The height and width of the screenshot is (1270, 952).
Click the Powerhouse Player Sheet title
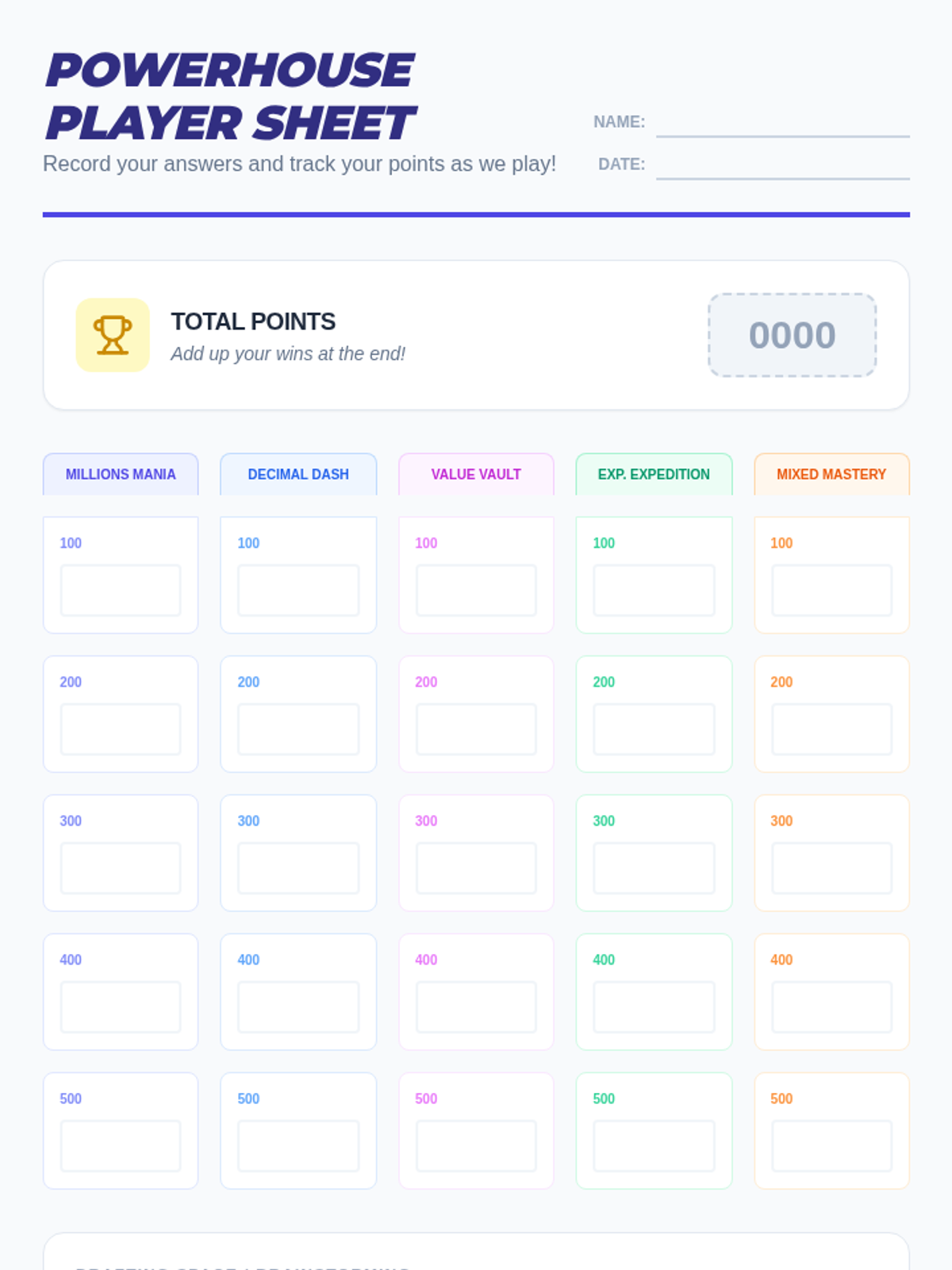tap(230, 97)
